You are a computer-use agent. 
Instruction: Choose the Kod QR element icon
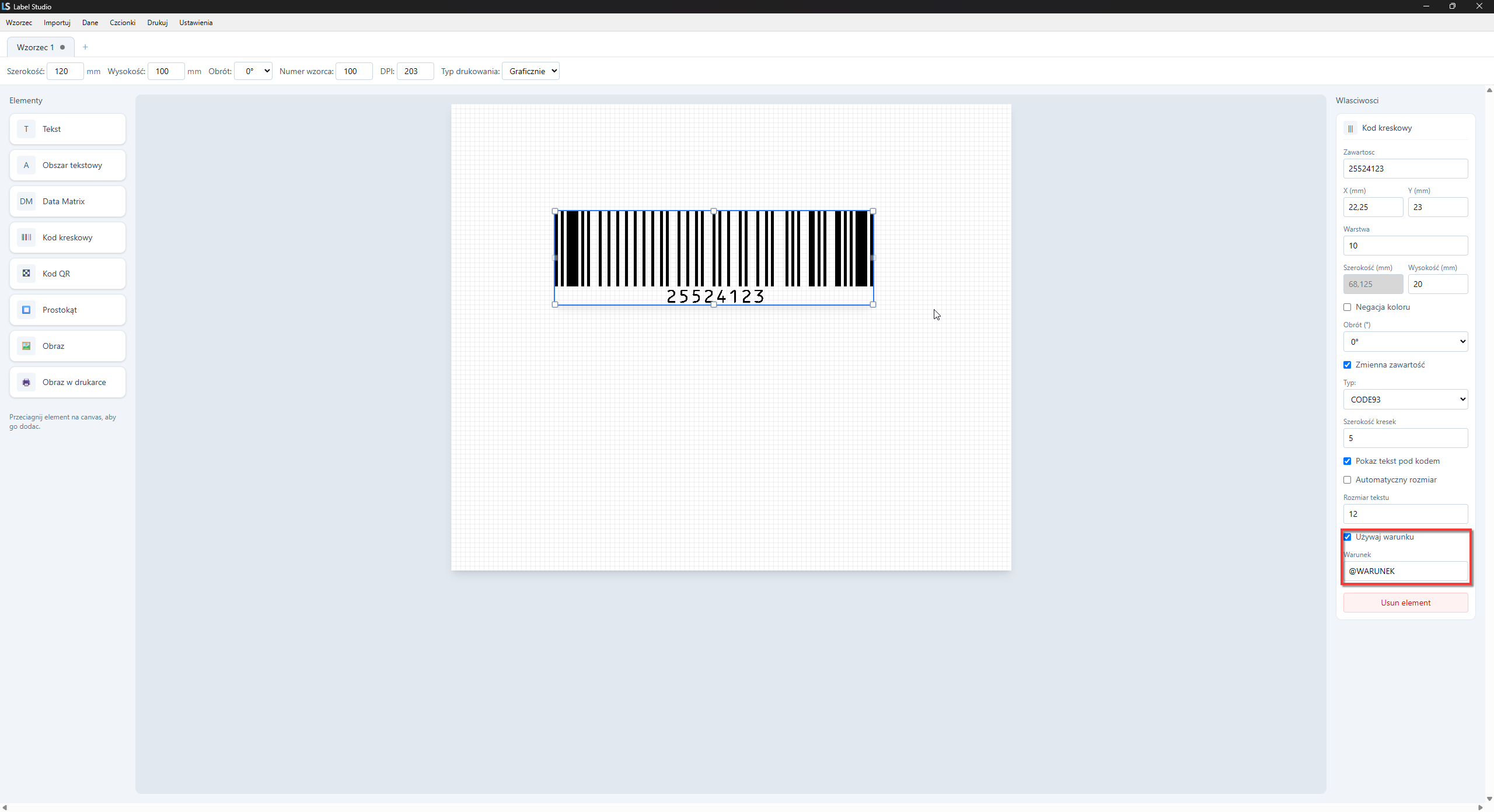(x=26, y=274)
